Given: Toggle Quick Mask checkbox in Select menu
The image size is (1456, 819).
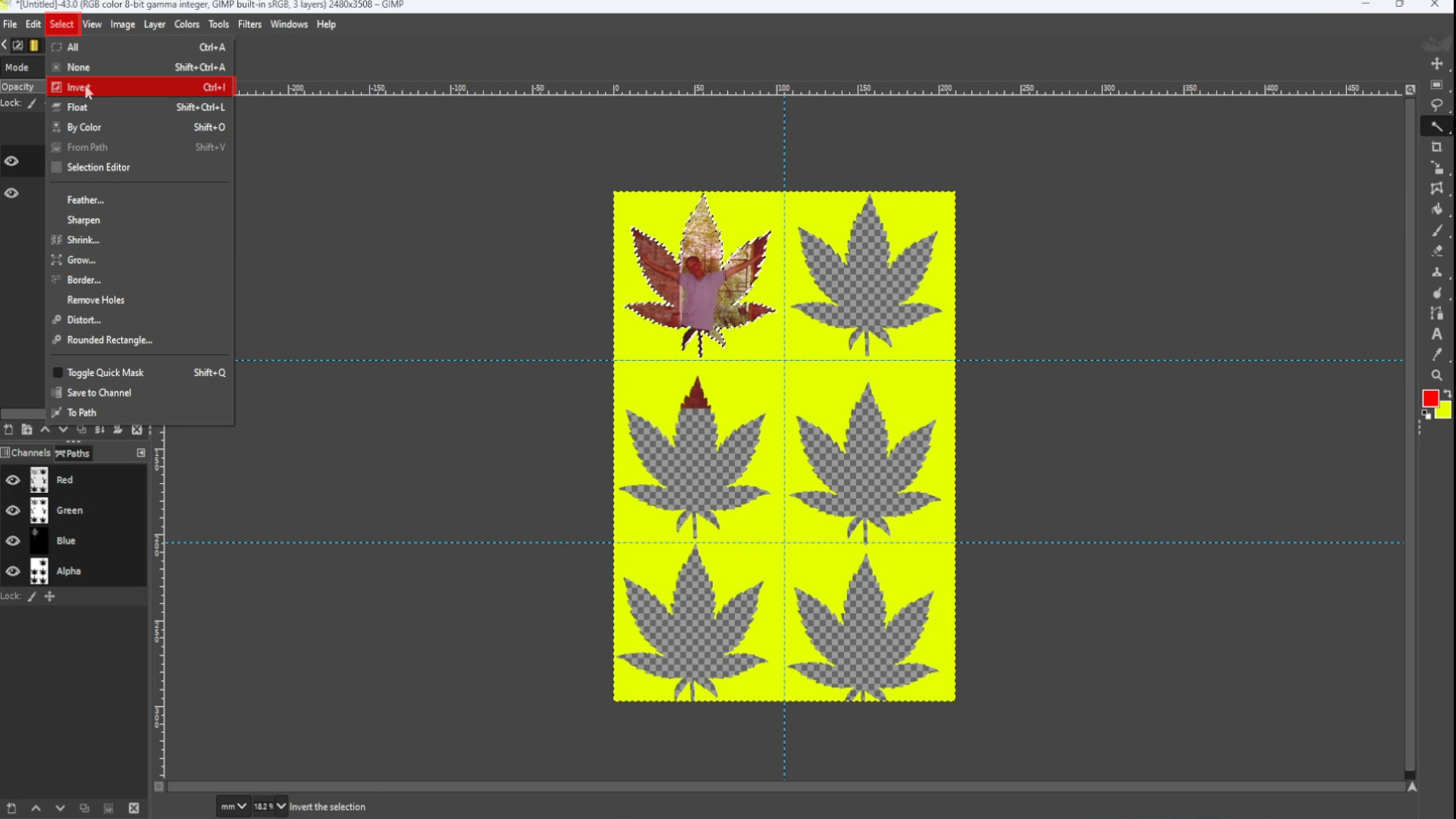Looking at the screenshot, I should pyautogui.click(x=58, y=372).
